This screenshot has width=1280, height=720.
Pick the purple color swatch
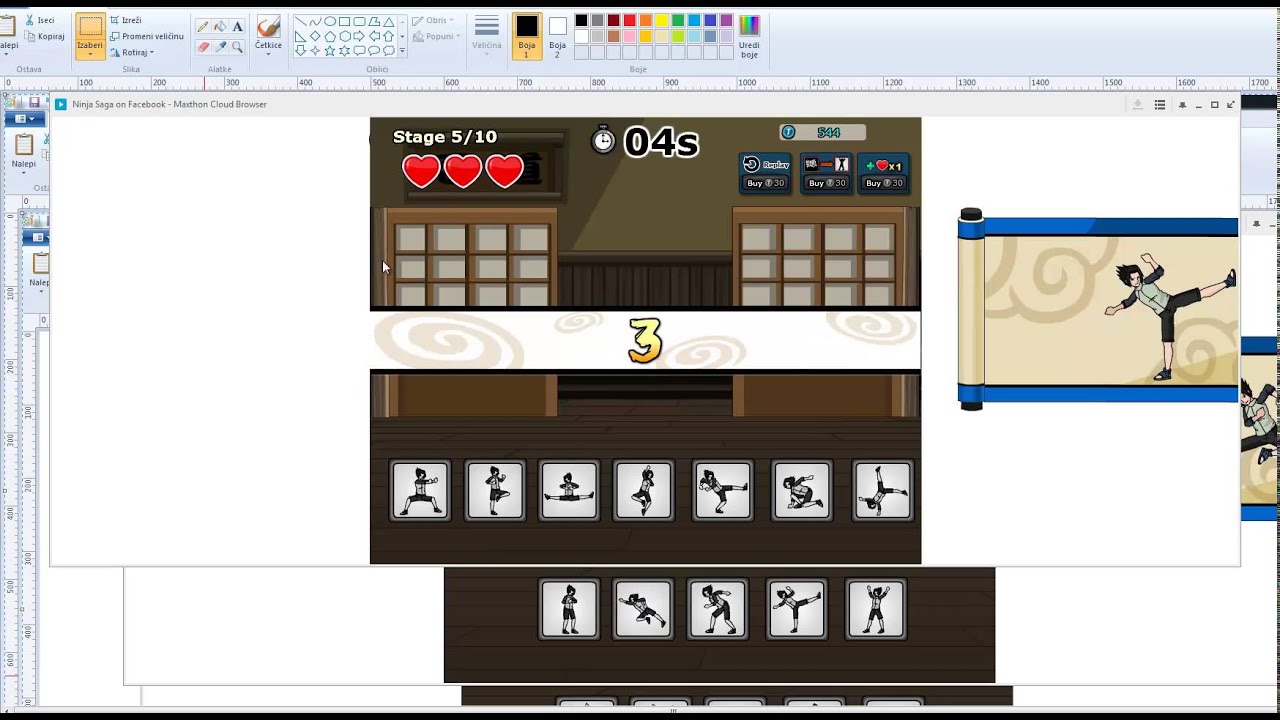[x=725, y=20]
